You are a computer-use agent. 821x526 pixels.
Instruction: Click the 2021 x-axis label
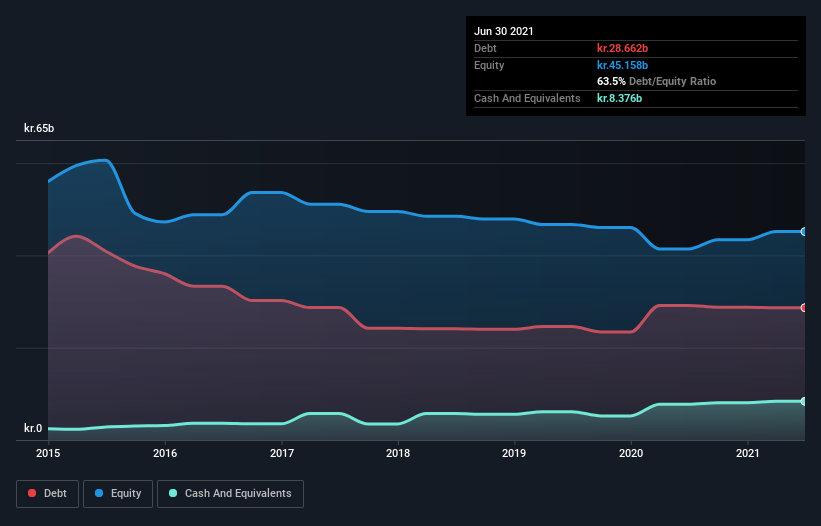[x=748, y=453]
